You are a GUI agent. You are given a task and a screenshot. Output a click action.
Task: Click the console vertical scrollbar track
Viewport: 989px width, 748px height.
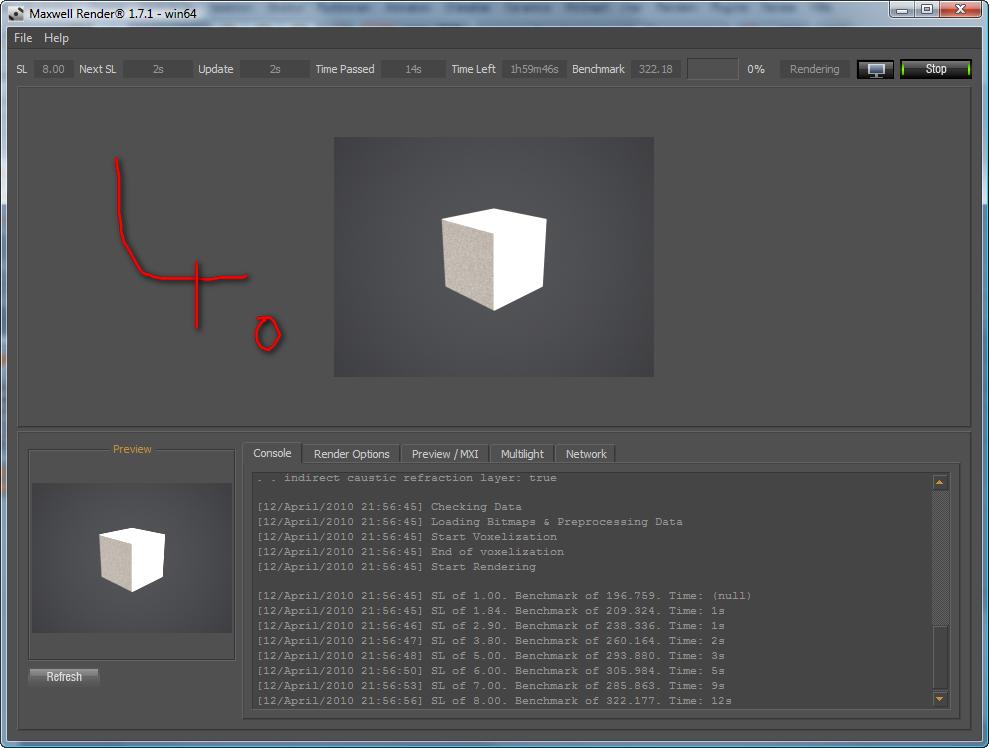click(940, 590)
